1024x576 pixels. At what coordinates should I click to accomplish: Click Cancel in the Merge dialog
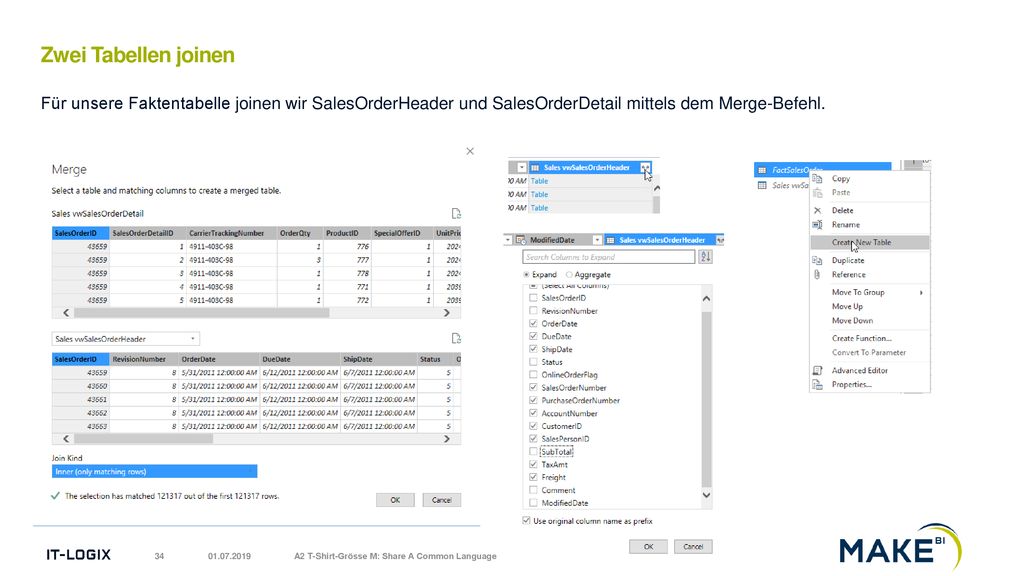[x=441, y=500]
